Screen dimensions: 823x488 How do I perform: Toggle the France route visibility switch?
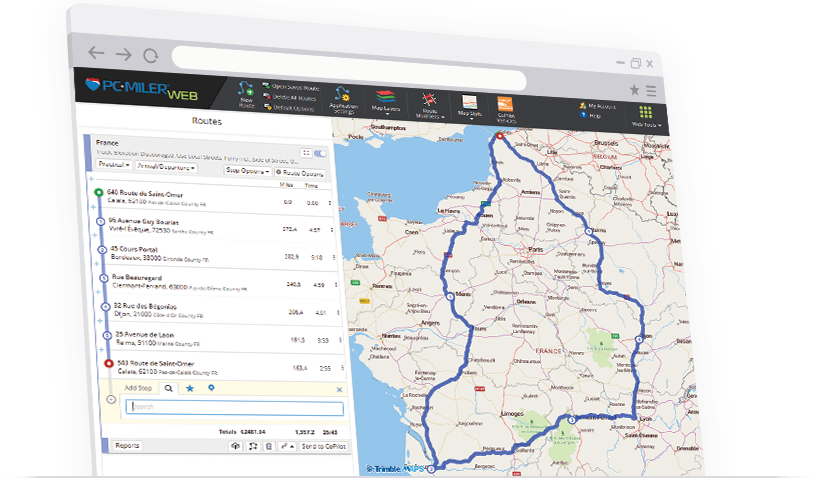pos(320,153)
